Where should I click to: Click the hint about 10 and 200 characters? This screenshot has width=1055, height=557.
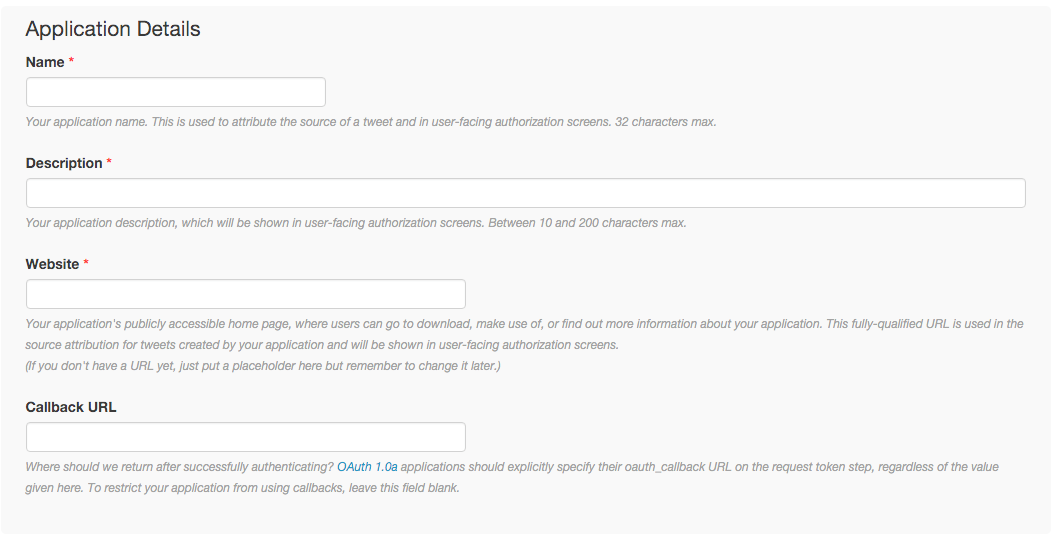(356, 223)
